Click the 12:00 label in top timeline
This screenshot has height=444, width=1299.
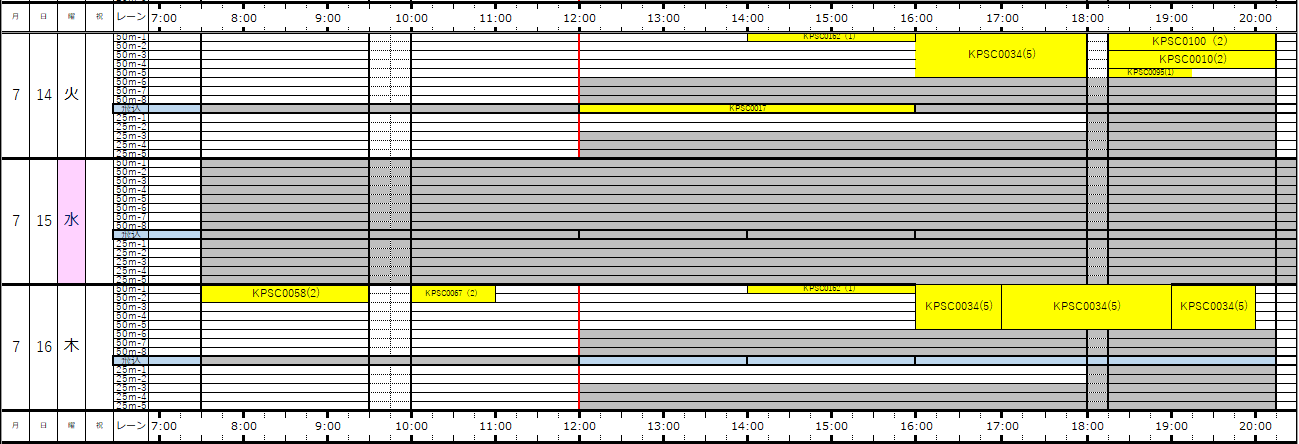[x=580, y=18]
